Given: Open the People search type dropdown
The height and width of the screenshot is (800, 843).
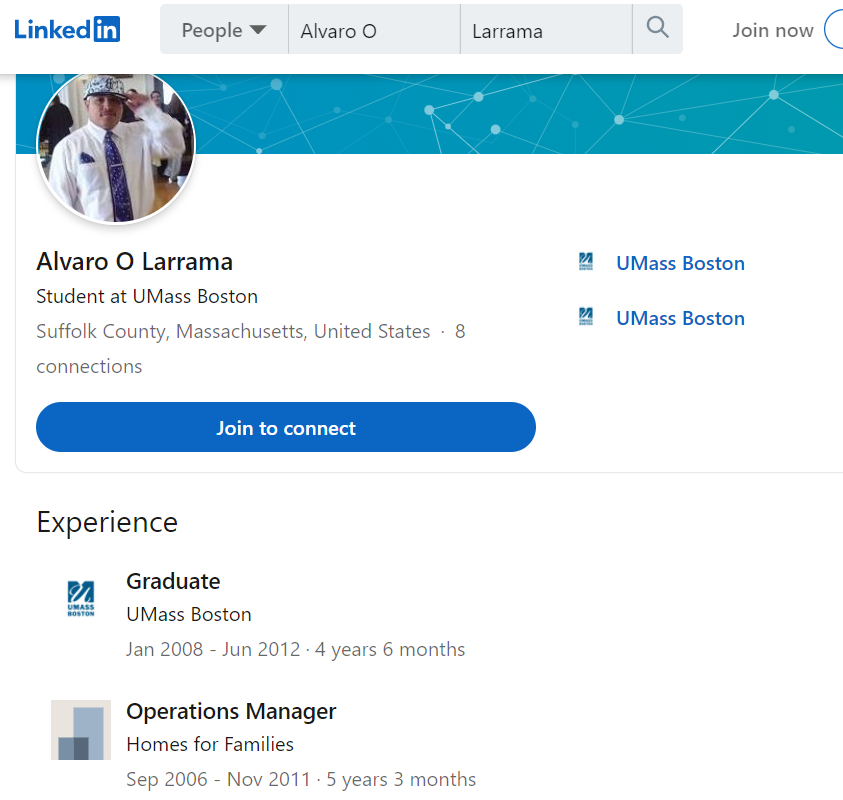Looking at the screenshot, I should click(224, 30).
